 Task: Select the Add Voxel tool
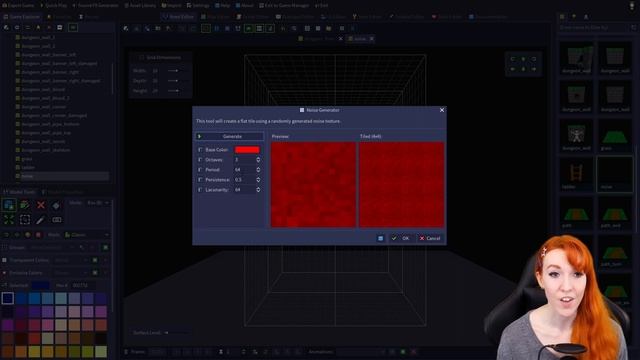click(x=9, y=205)
